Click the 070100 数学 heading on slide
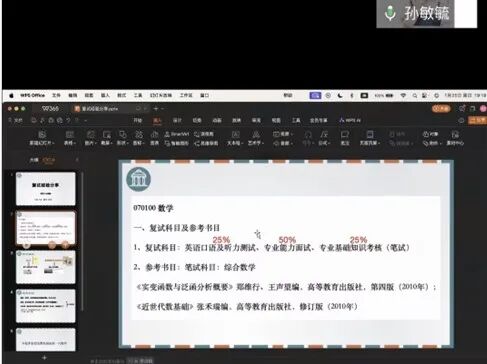487x364 pixels. [x=153, y=208]
